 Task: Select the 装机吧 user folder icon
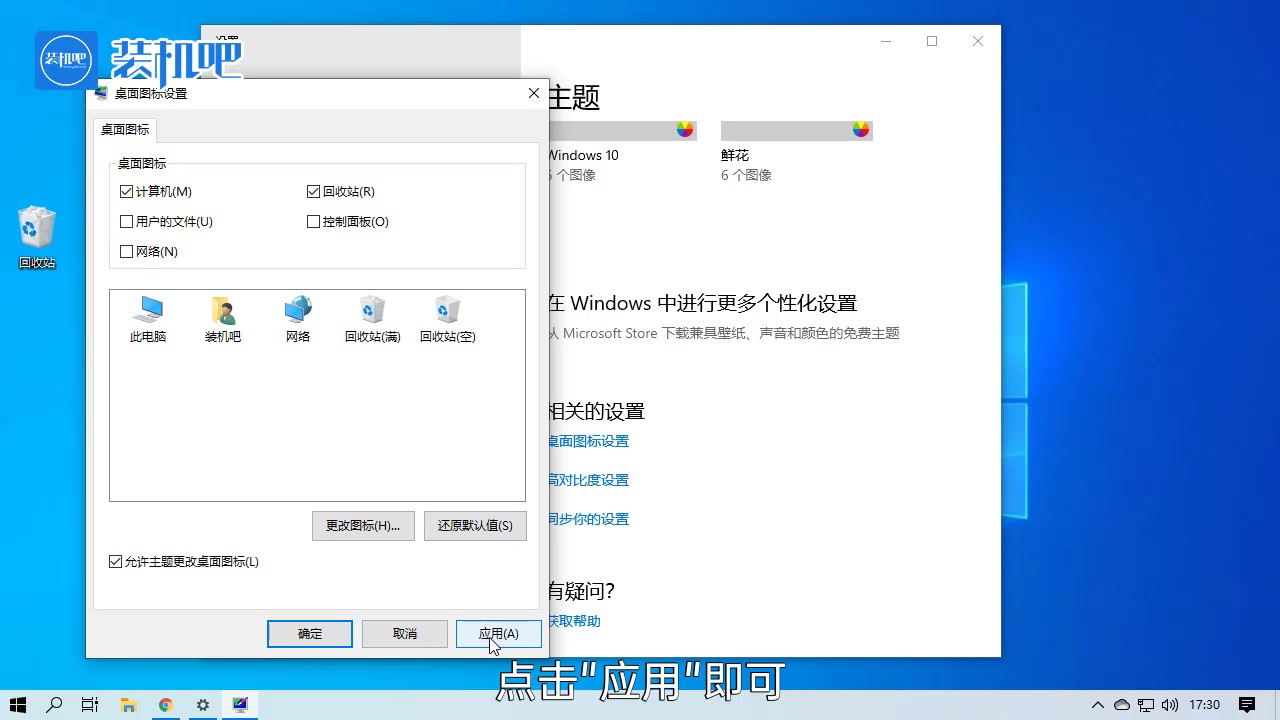coord(223,318)
